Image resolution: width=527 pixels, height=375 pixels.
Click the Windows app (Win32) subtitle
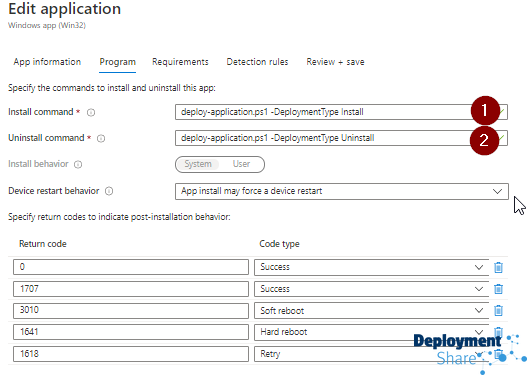coord(47,26)
